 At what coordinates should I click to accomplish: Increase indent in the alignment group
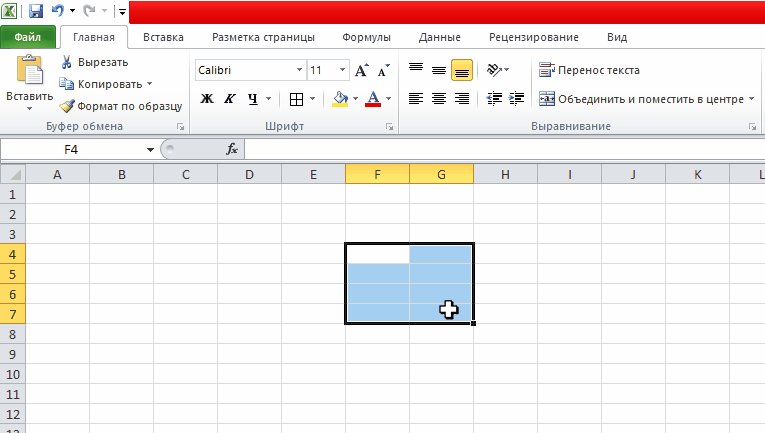coord(516,99)
